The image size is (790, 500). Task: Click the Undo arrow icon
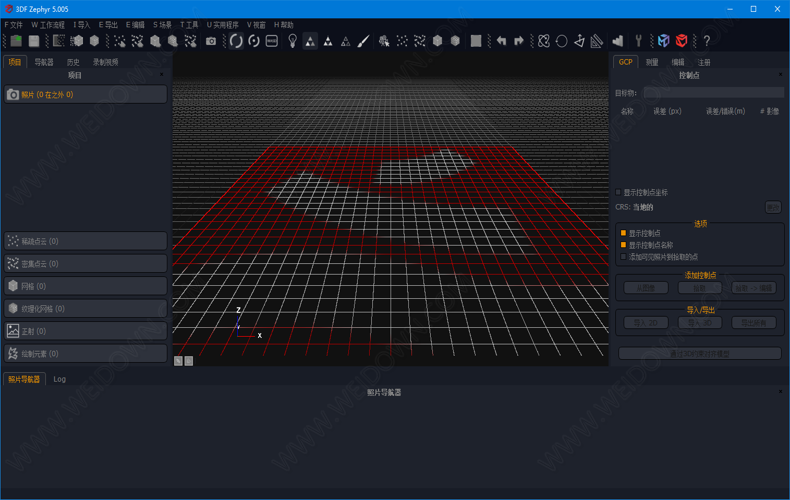pyautogui.click(x=501, y=41)
